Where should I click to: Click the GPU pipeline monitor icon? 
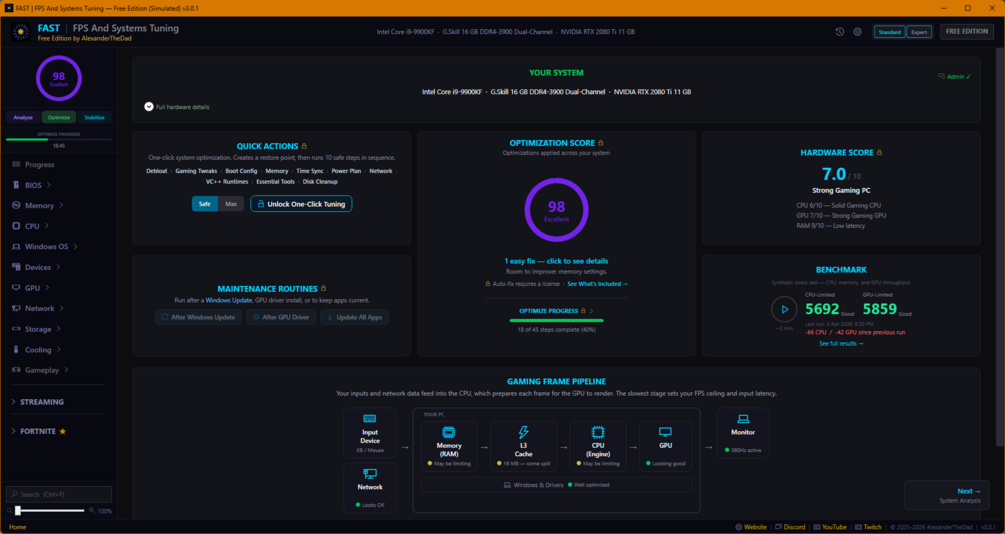pos(665,432)
